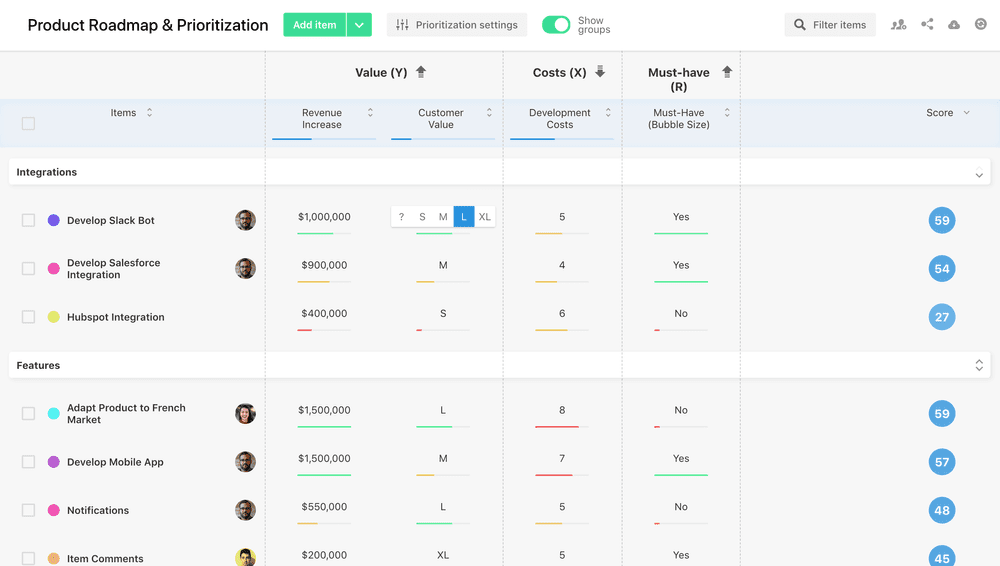
Task: Open the circular account icon in header
Action: point(981,24)
